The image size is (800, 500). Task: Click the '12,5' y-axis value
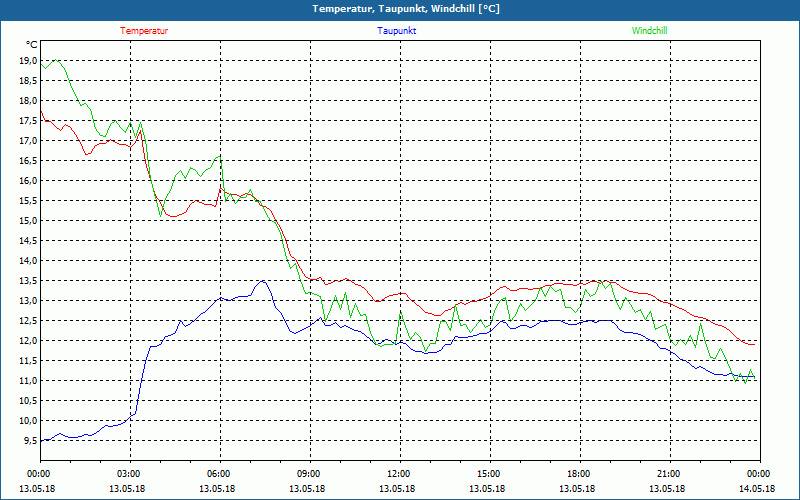coord(29,321)
